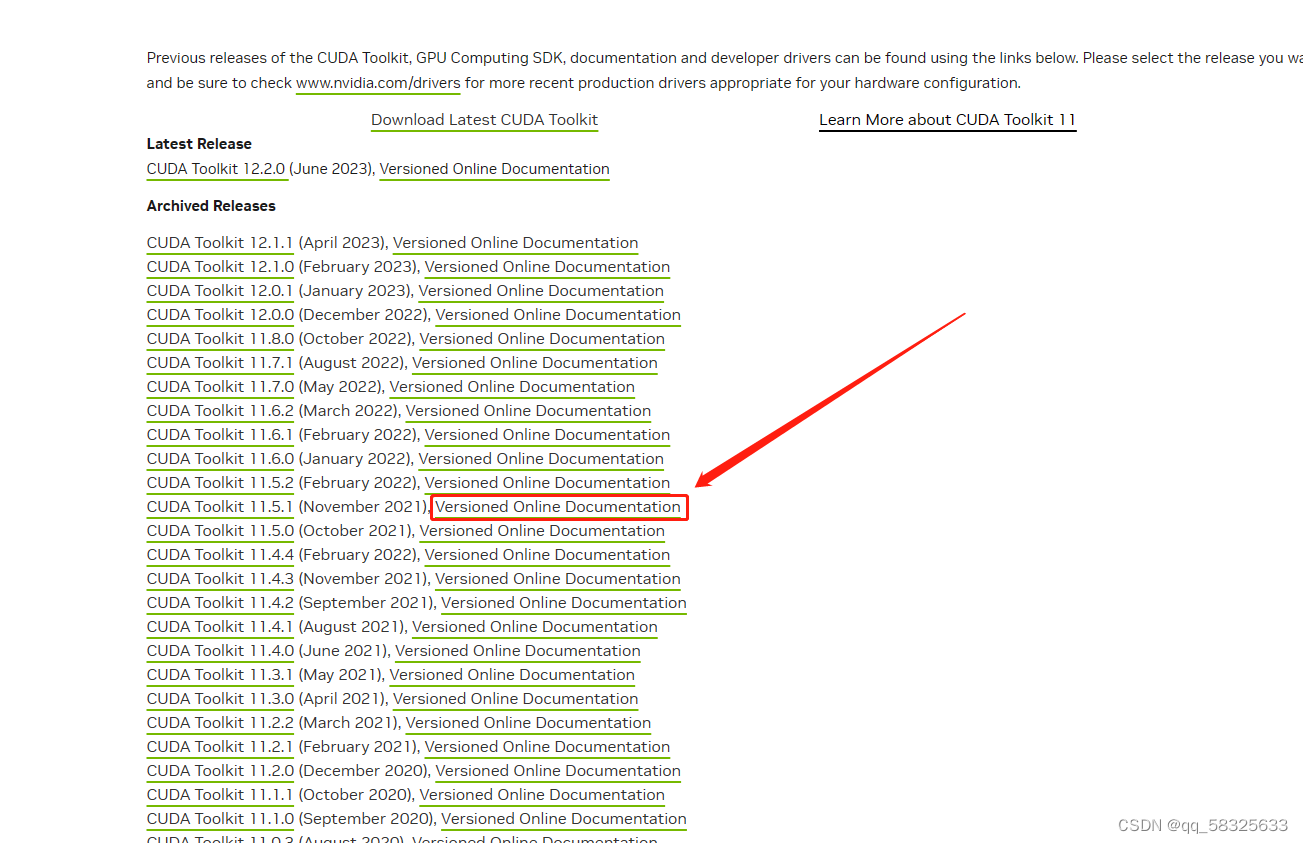The image size is (1303, 843).
Task: Open CUDA Toolkit 11.4.4 link
Action: [220, 555]
